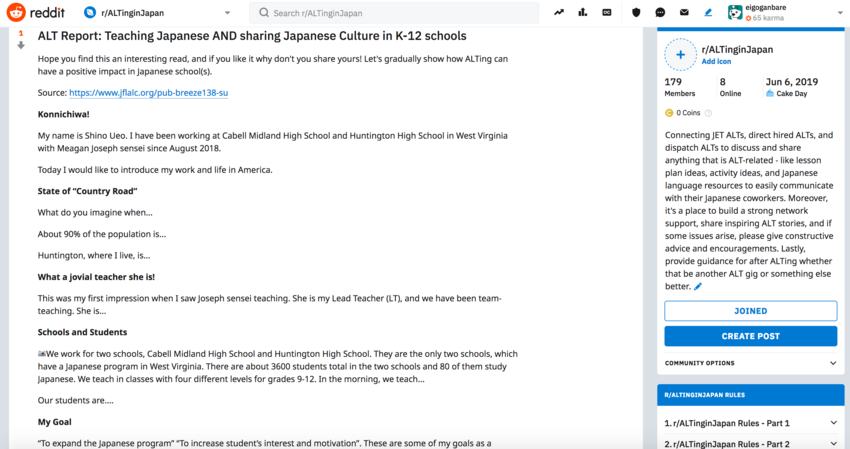Click the r/ALTinginJapan community icon in header

(90, 12)
